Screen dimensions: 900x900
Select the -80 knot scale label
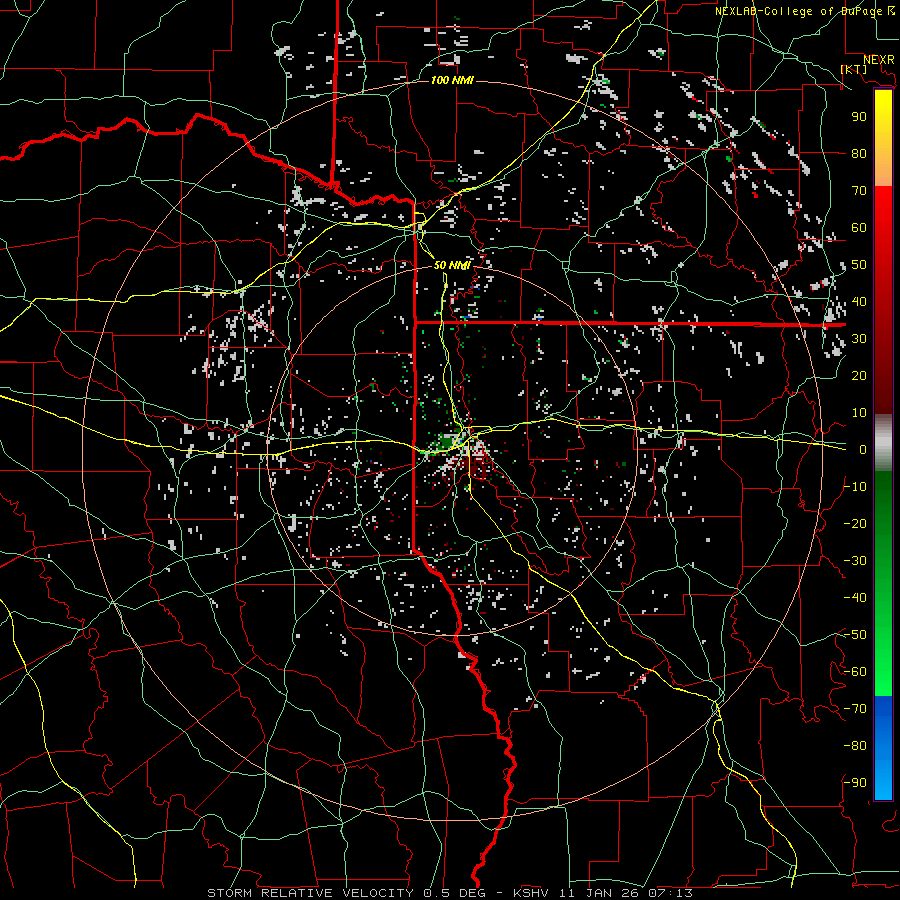click(x=855, y=746)
